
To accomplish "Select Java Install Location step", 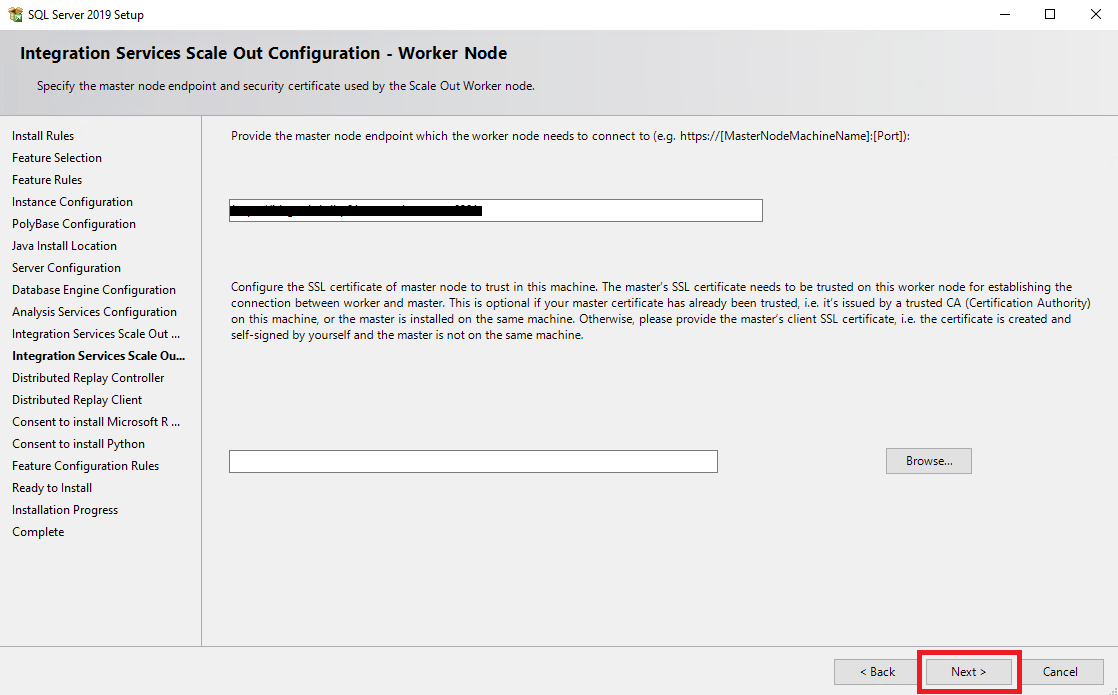I will 64,246.
